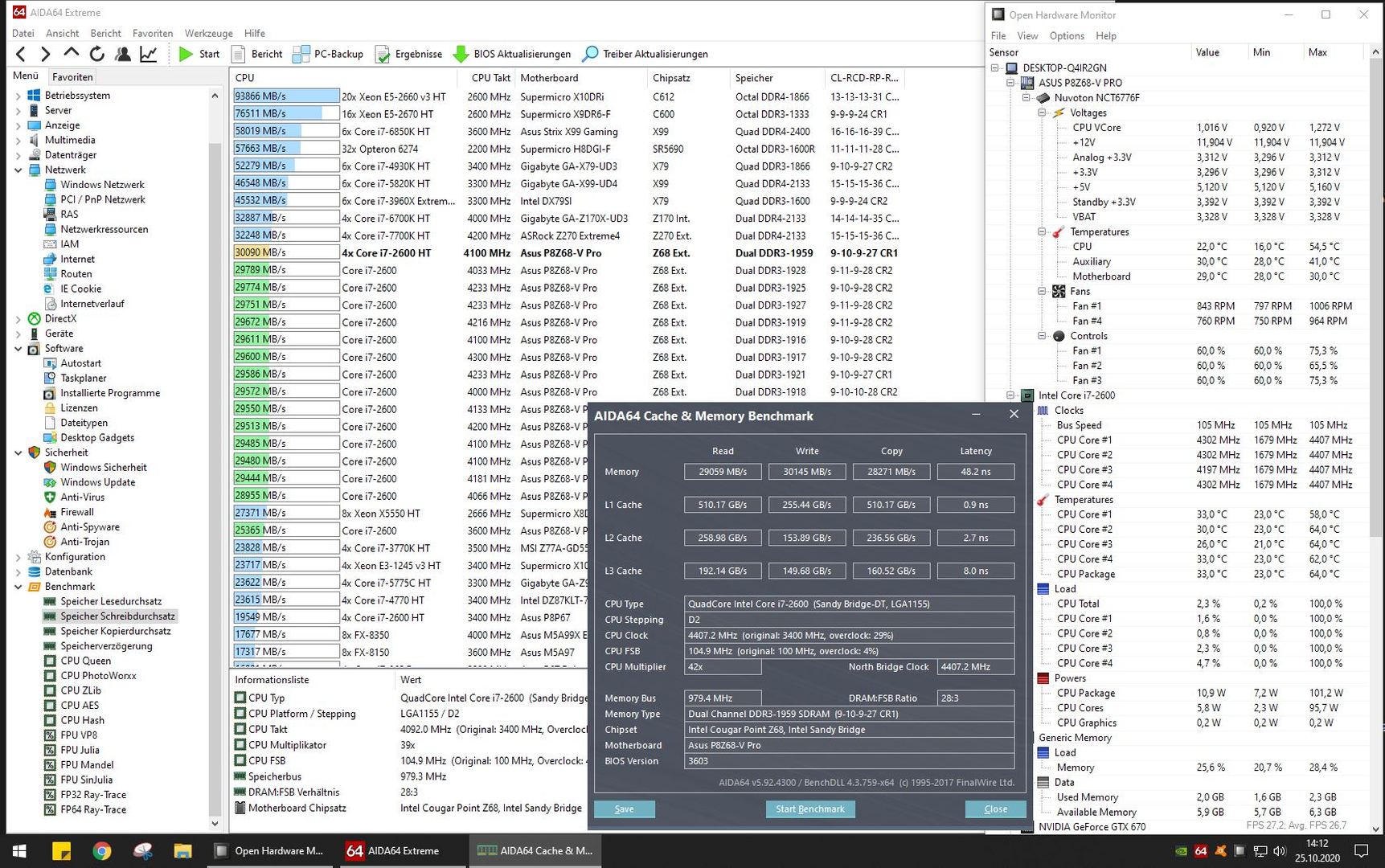Image resolution: width=1385 pixels, height=868 pixels.
Task: Switch to the Favoriten tab in sidebar
Action: [x=72, y=77]
